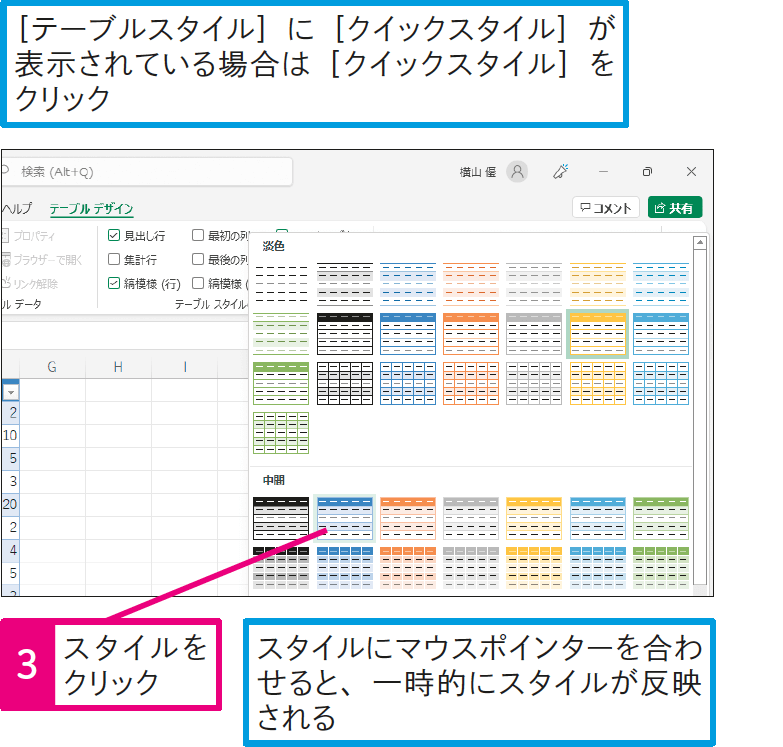
Task: Select the light style with no color
Action: coord(281,284)
